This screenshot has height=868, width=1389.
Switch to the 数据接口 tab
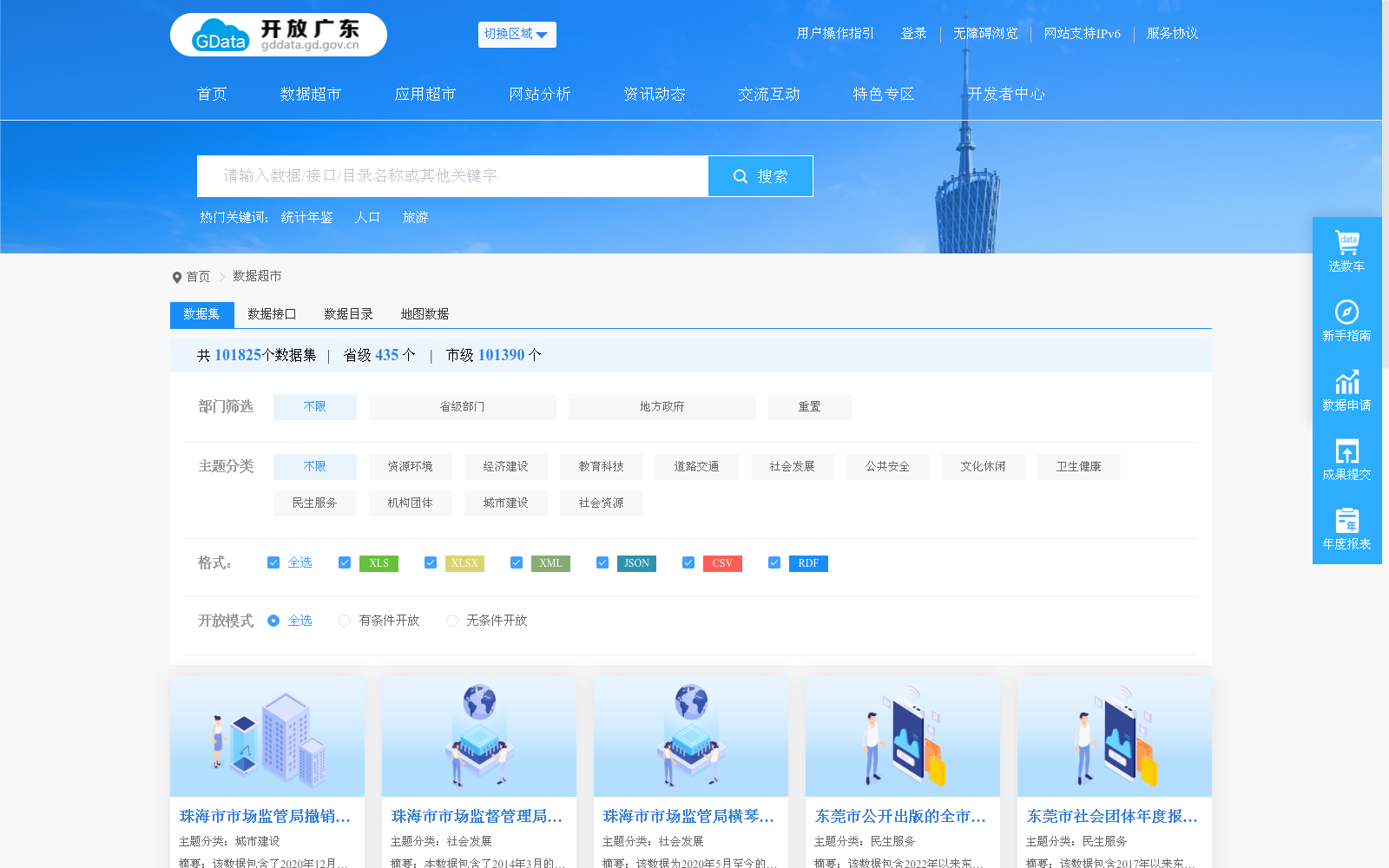click(271, 314)
